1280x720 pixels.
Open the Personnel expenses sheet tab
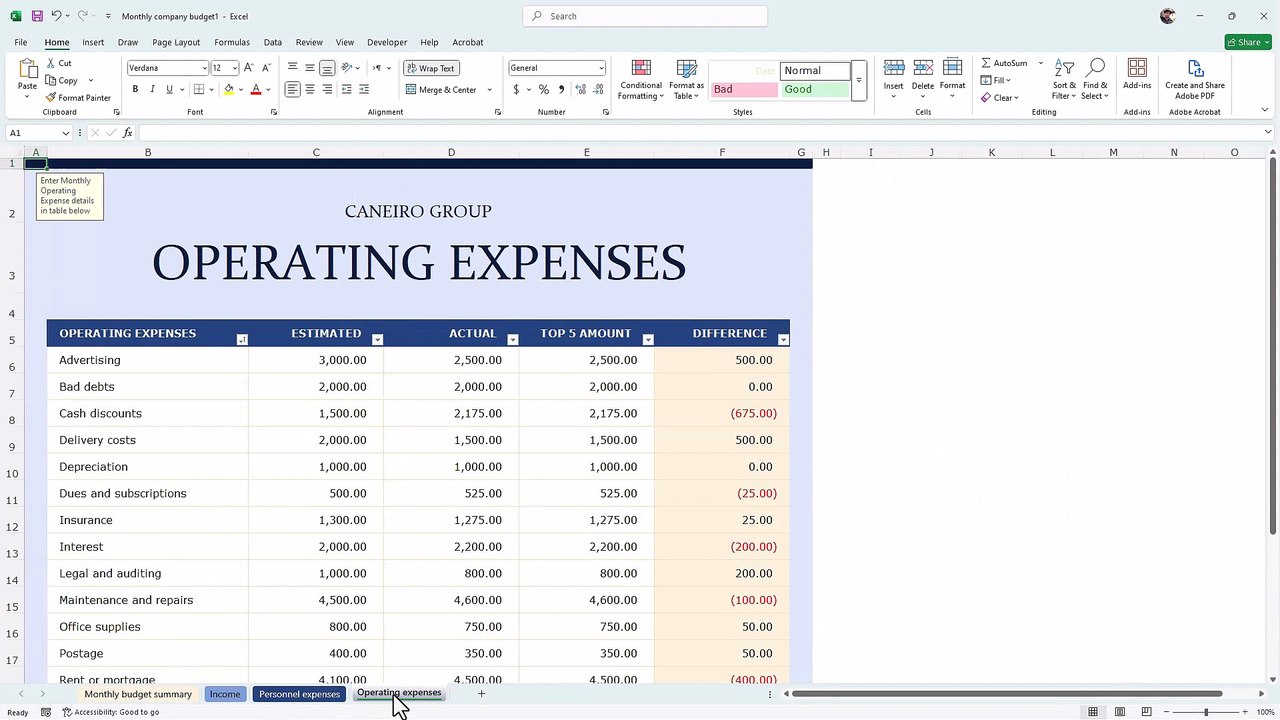300,694
